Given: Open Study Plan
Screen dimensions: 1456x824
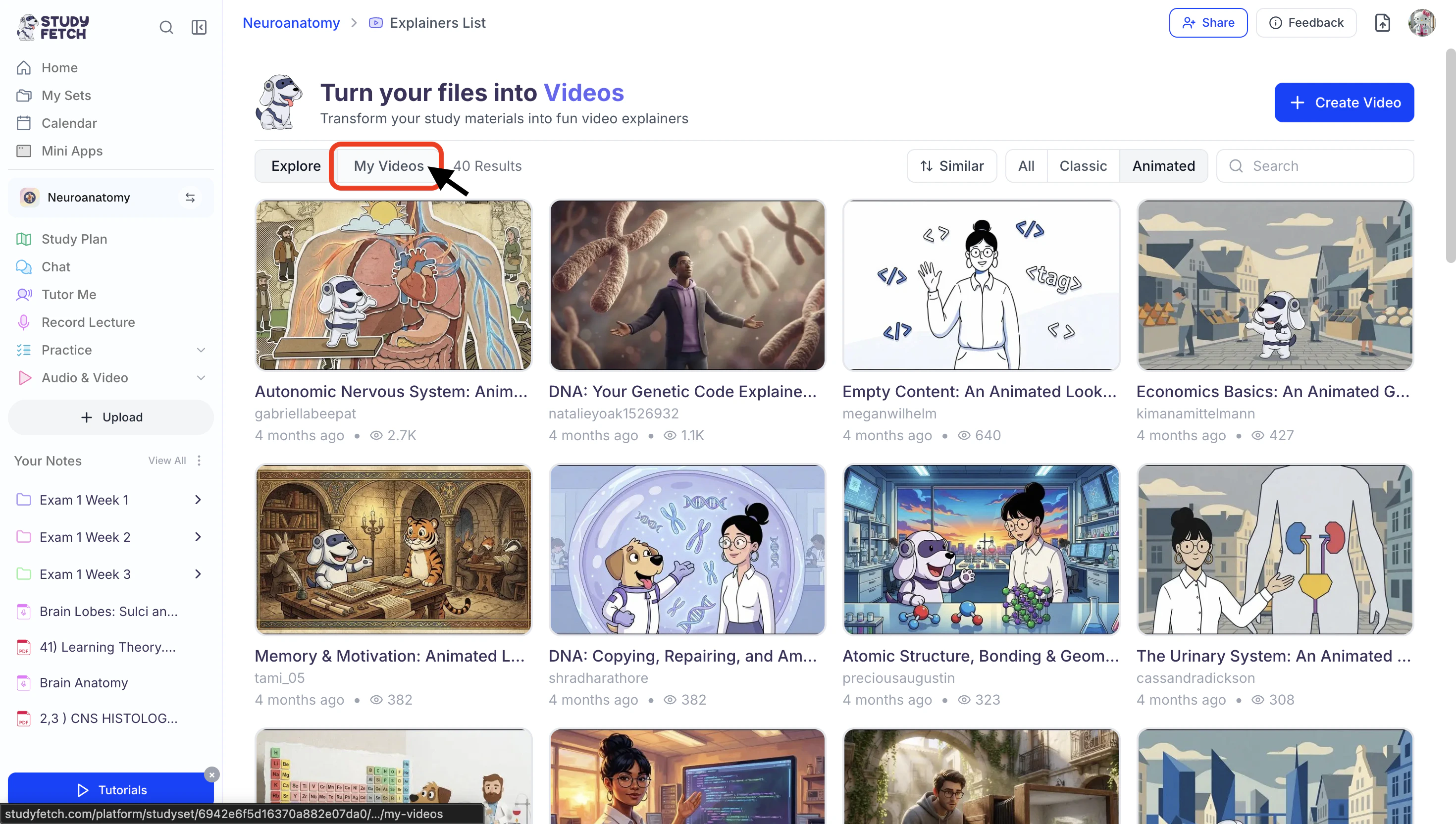Looking at the screenshot, I should [74, 239].
